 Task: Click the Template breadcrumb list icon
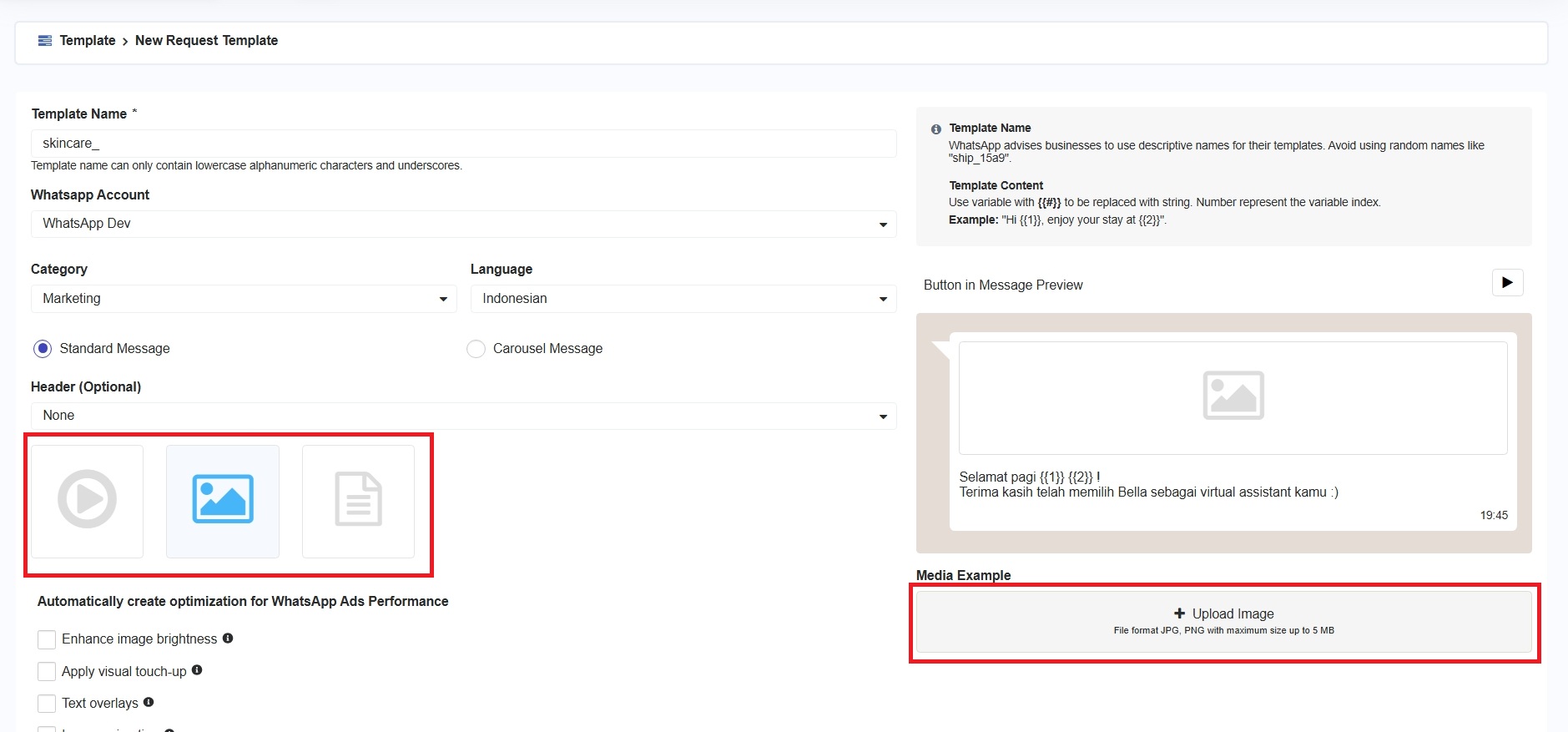point(45,41)
